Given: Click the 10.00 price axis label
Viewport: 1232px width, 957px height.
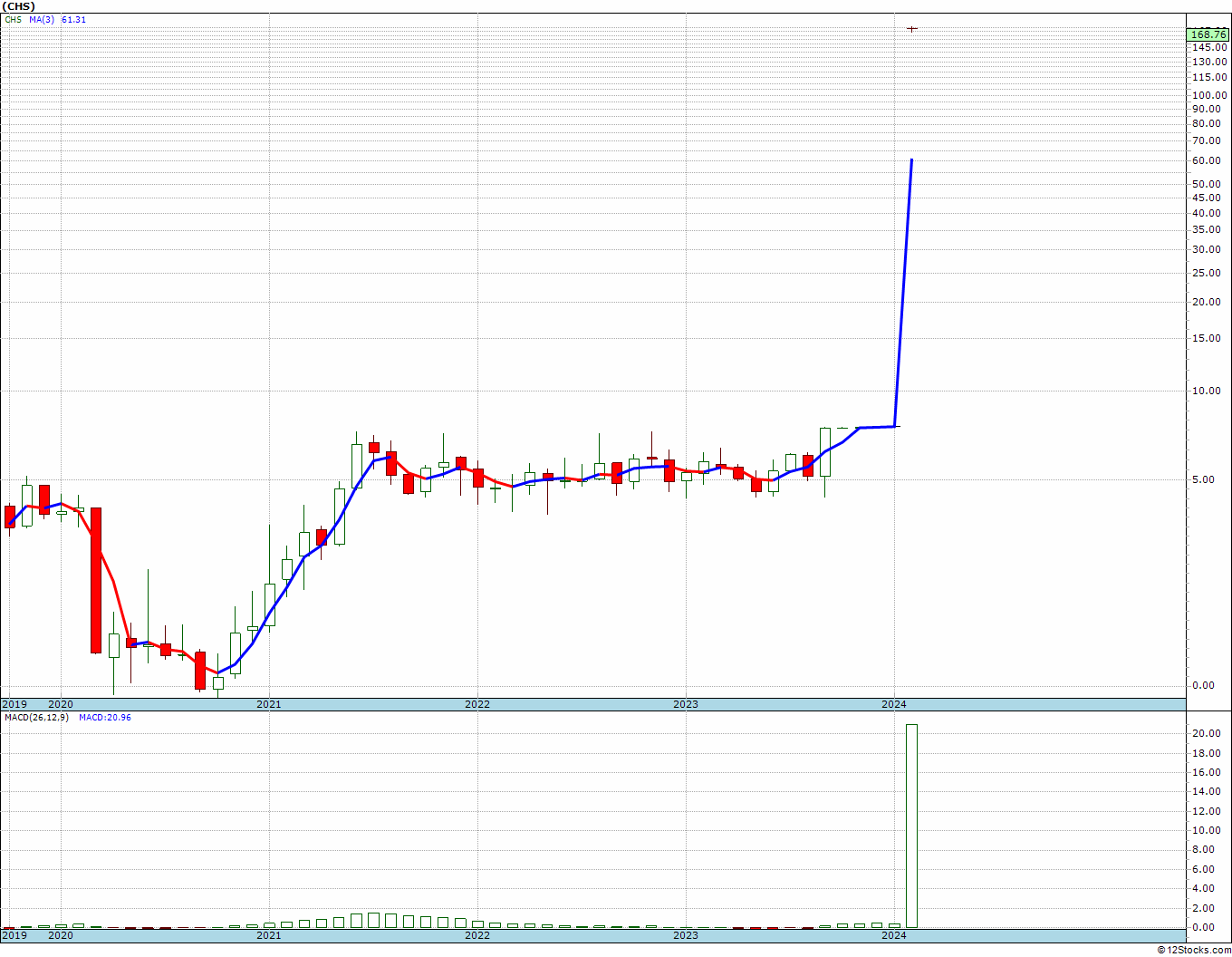Looking at the screenshot, I should [1208, 391].
